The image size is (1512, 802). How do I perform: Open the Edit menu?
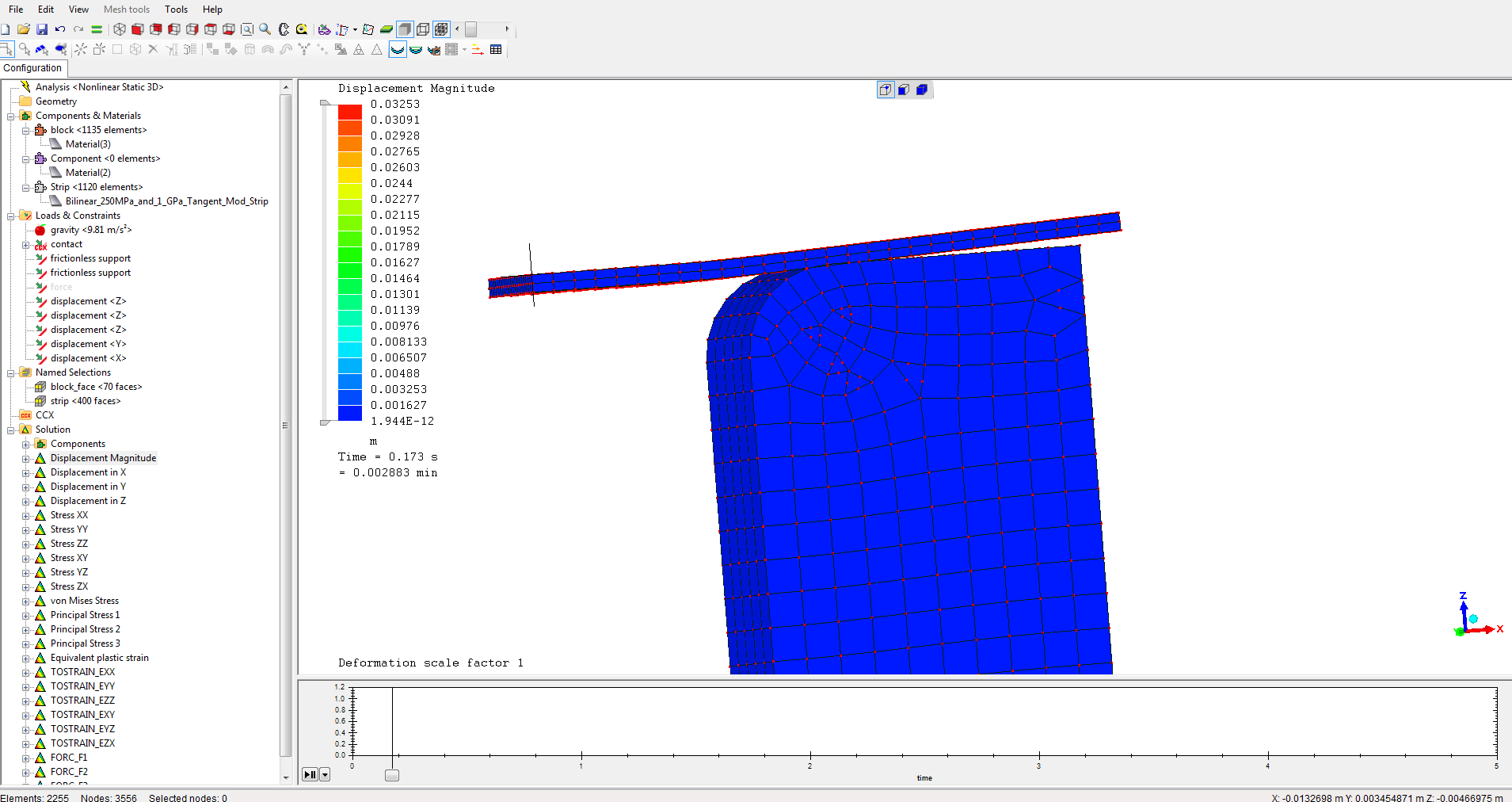coord(46,10)
